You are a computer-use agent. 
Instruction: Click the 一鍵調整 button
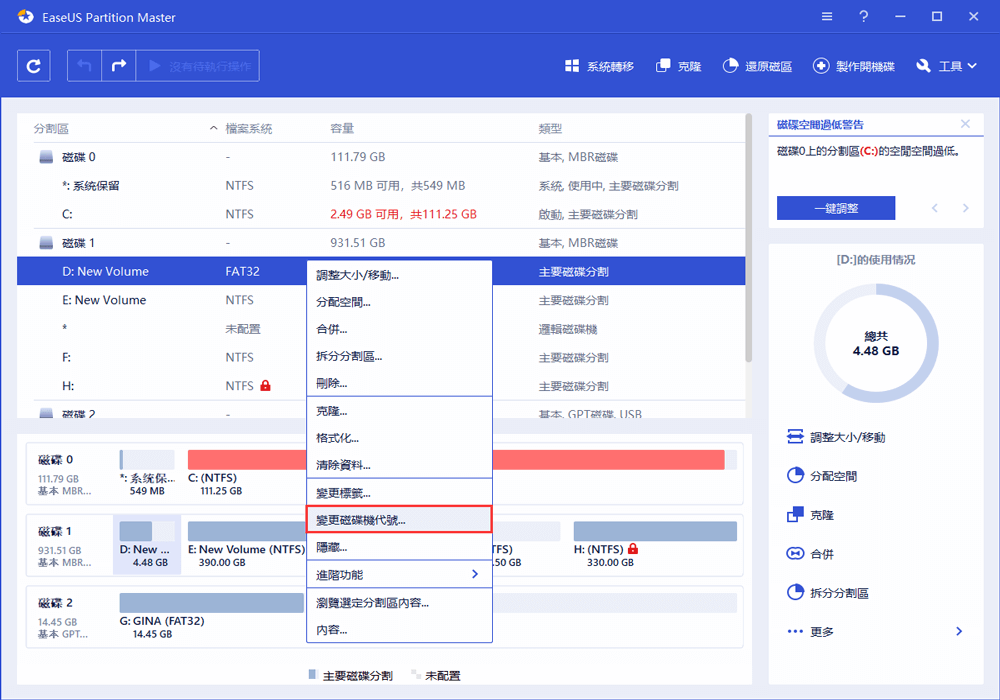point(835,208)
